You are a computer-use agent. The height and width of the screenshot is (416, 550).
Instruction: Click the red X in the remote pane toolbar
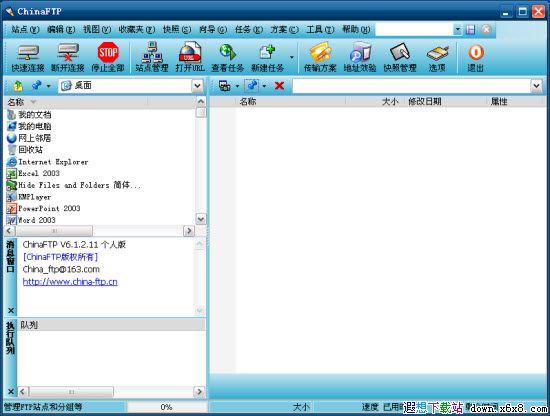point(279,85)
